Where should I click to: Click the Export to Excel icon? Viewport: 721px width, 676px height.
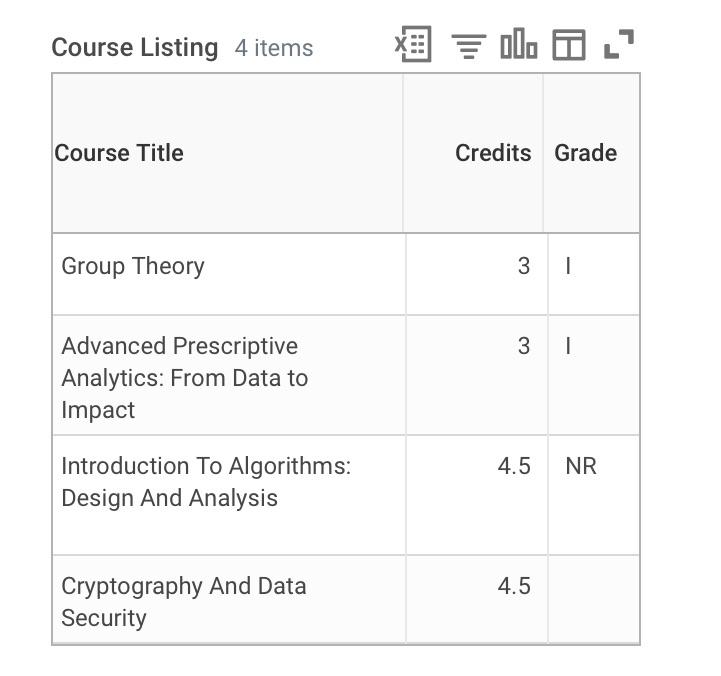point(413,45)
